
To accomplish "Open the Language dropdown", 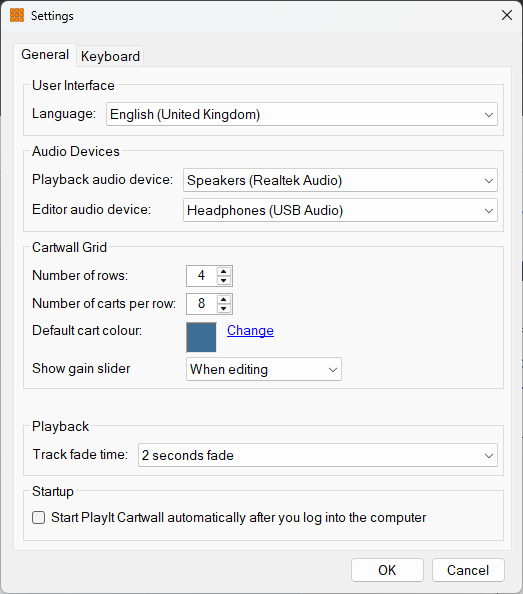I will [x=301, y=114].
